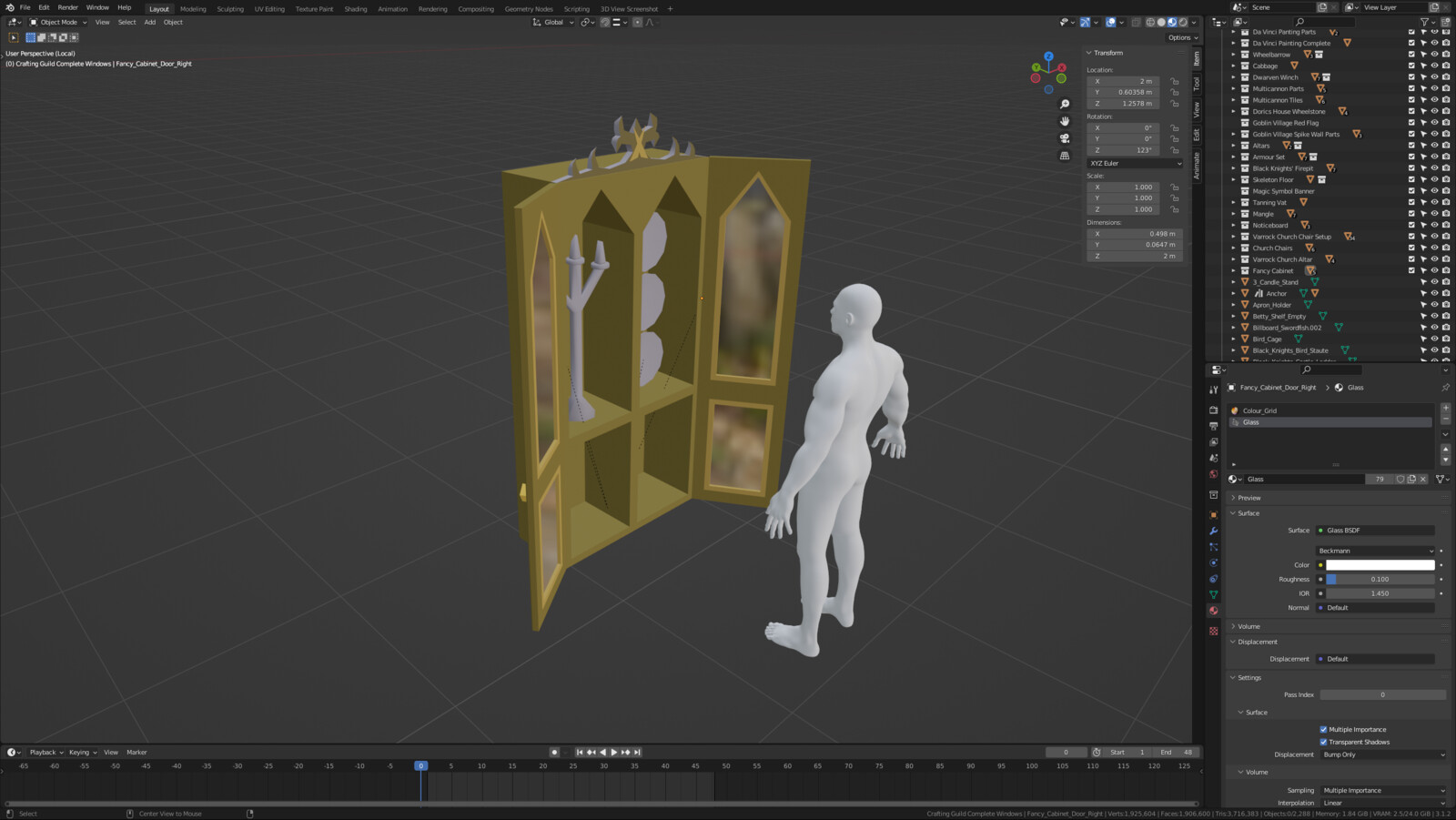Image resolution: width=1456 pixels, height=820 pixels.
Task: Open the Playback popover in timeline
Action: click(45, 753)
